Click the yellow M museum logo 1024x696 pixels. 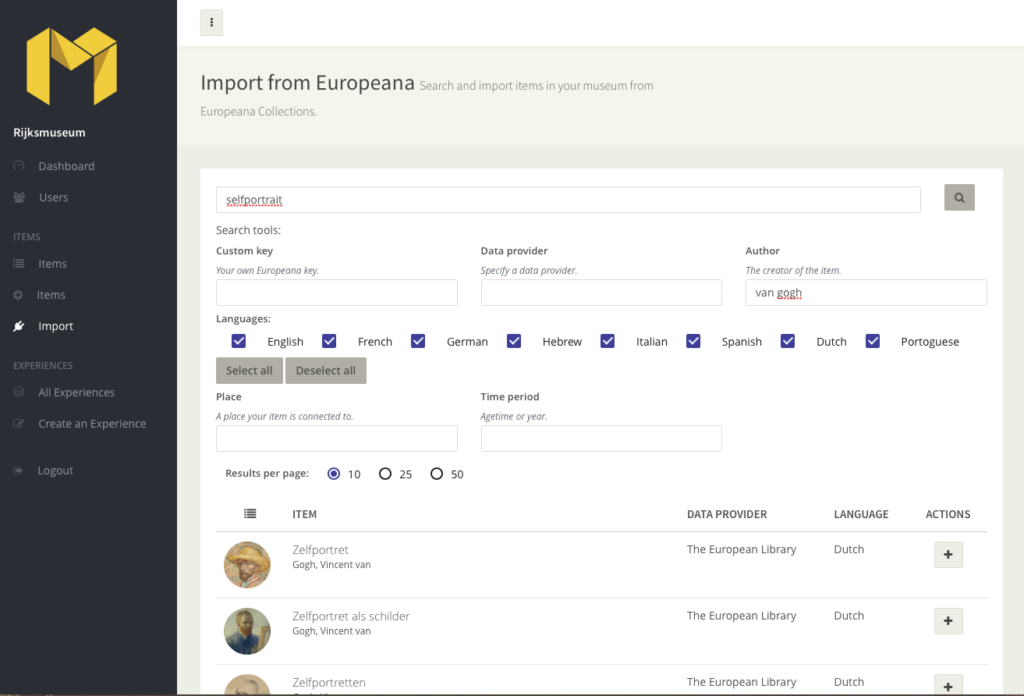[72, 66]
